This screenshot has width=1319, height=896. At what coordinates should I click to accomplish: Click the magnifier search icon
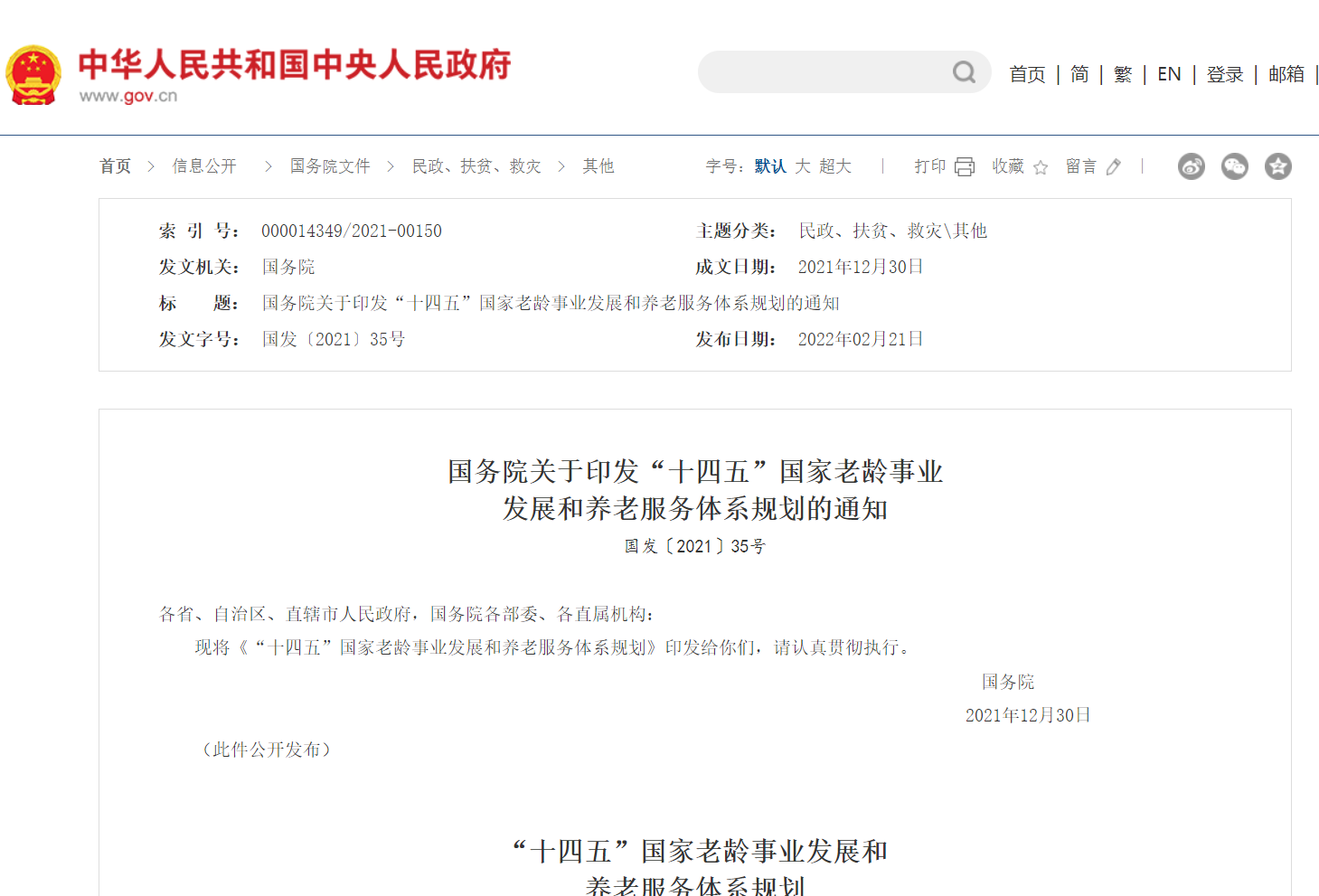[964, 72]
